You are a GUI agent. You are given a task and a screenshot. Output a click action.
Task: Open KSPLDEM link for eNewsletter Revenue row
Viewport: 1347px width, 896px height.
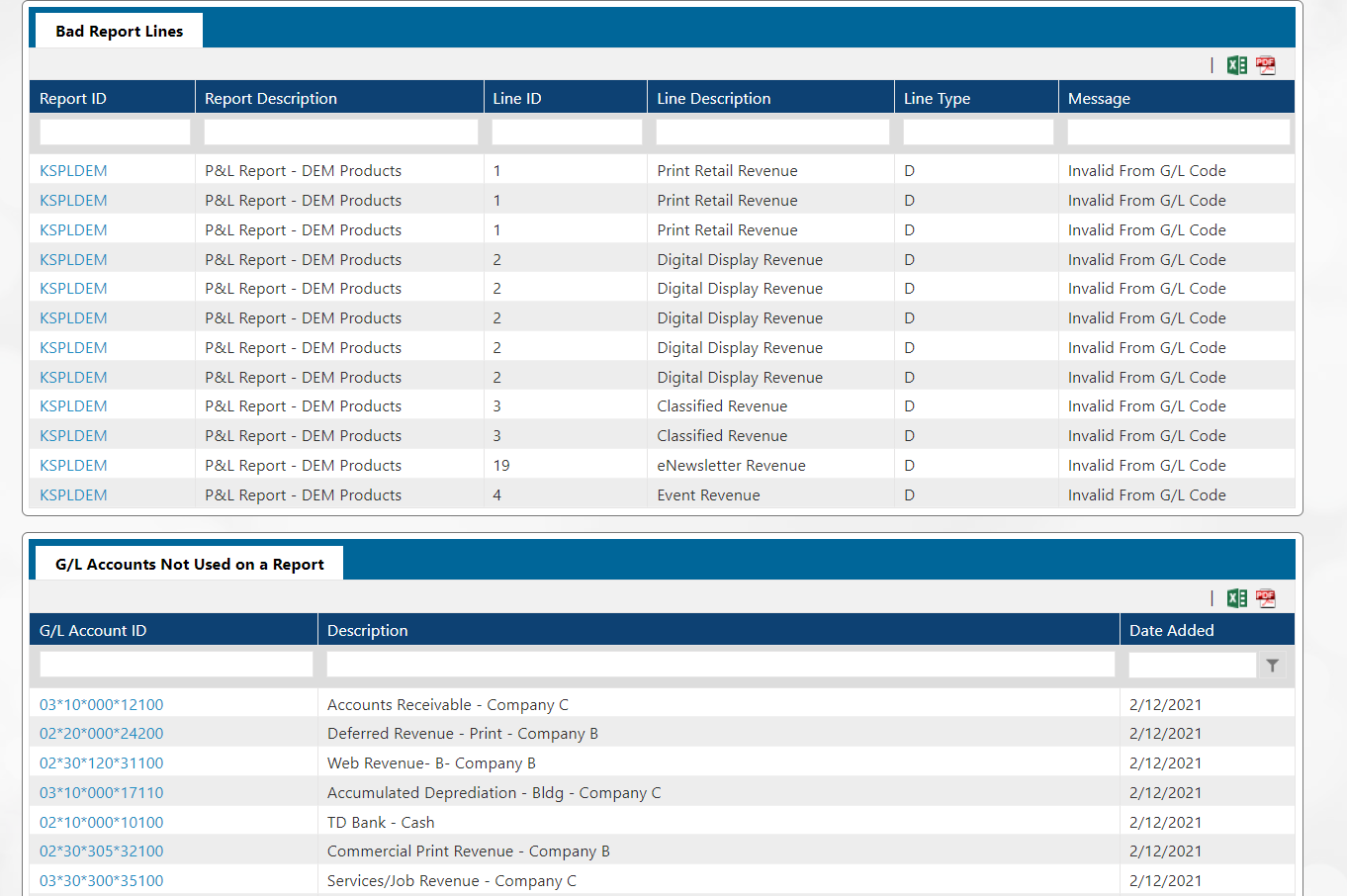[73, 466]
